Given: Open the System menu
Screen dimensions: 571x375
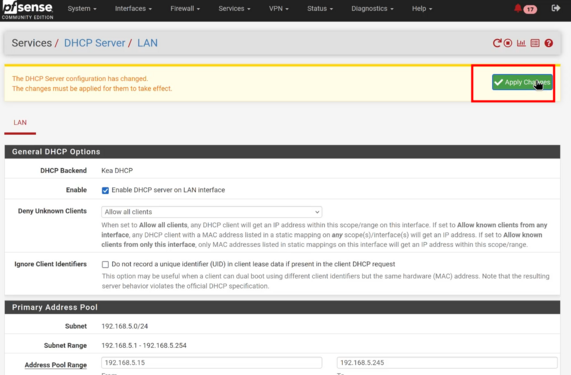Looking at the screenshot, I should 82,9.
